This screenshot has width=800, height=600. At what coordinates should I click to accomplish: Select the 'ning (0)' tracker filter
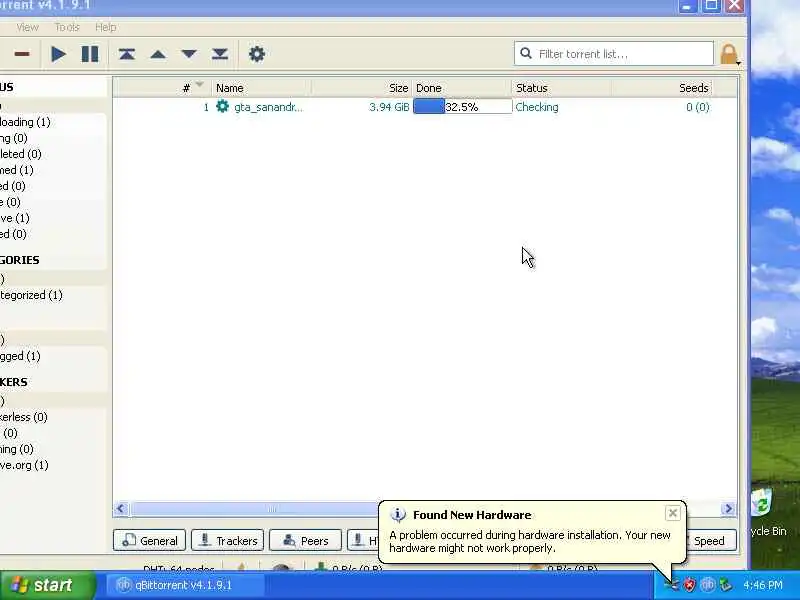coord(17,449)
